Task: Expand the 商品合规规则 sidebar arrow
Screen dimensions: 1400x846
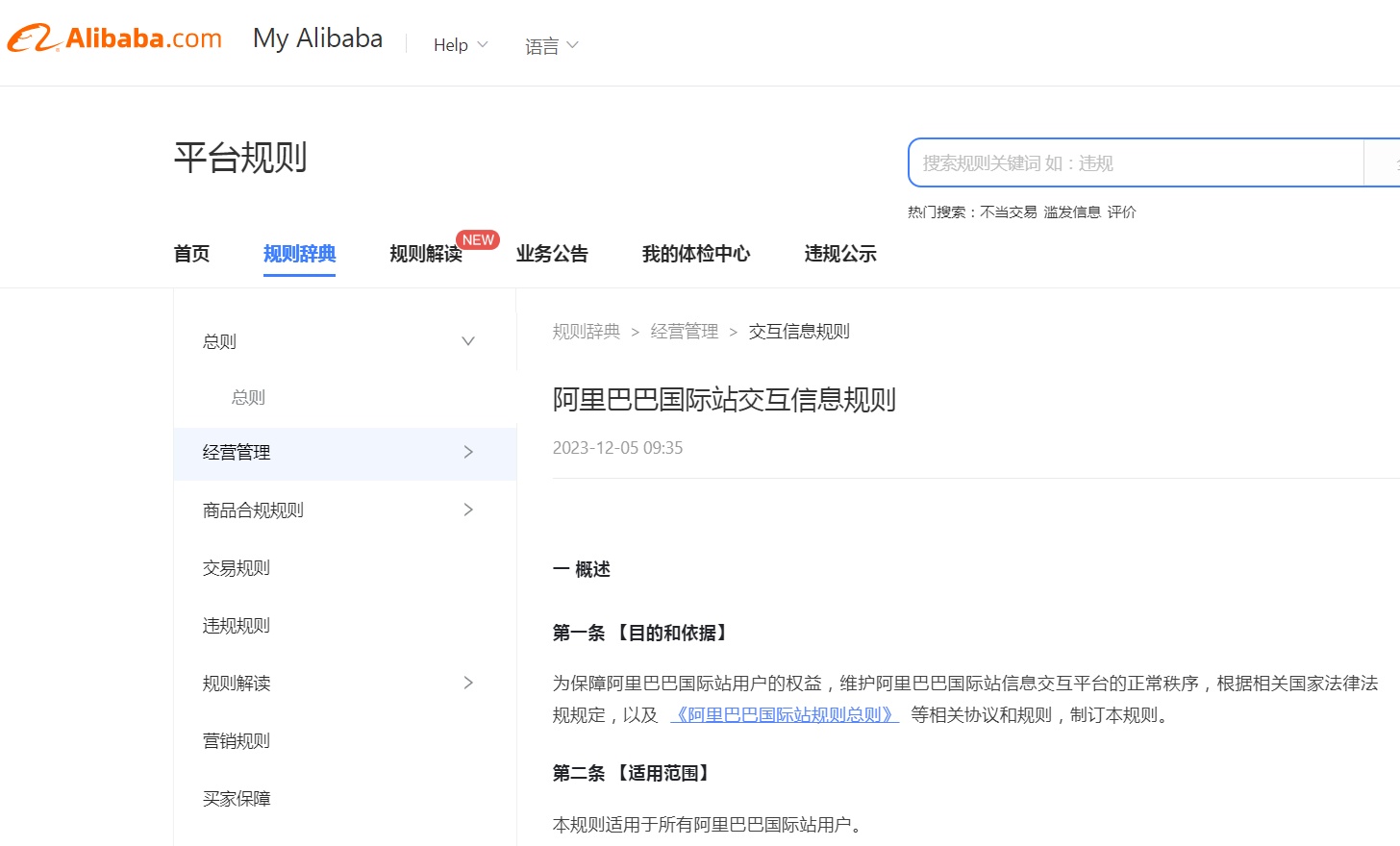Action: pyautogui.click(x=468, y=510)
